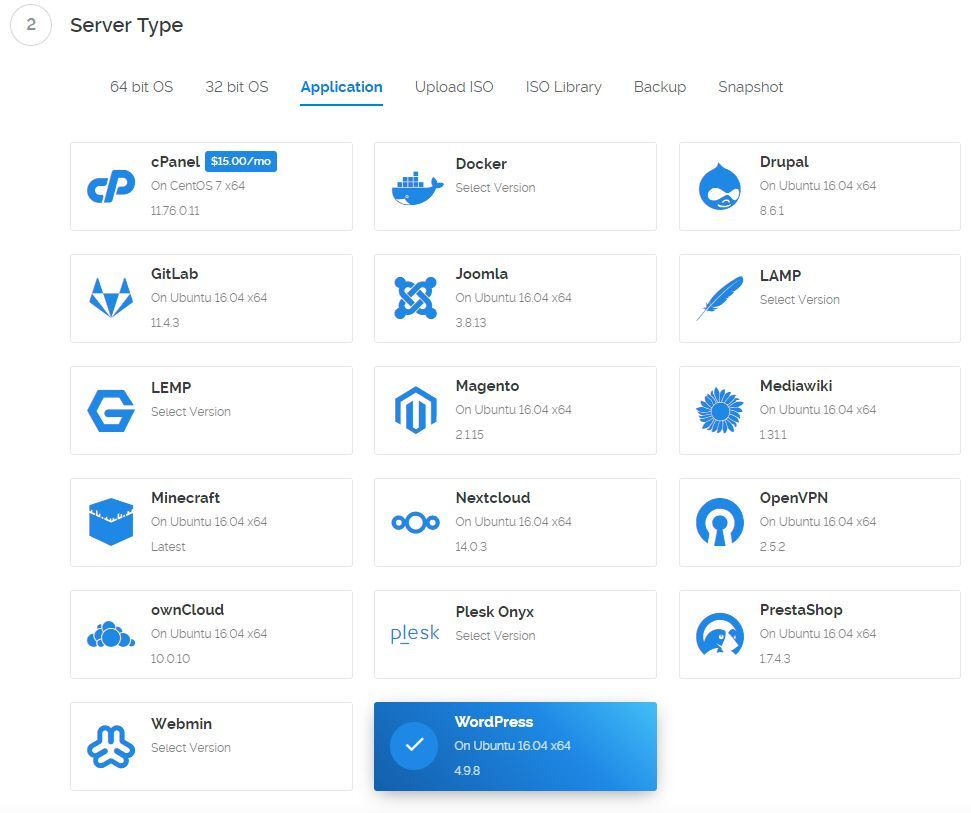971x813 pixels.
Task: Click the WordPress title text
Action: [494, 722]
